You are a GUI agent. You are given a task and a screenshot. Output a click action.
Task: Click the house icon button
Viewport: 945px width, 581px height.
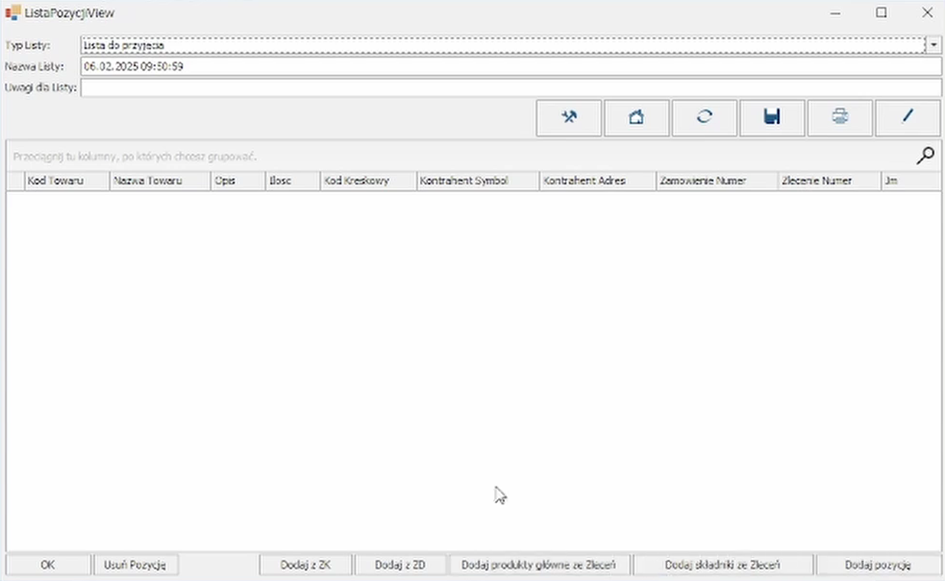636,117
